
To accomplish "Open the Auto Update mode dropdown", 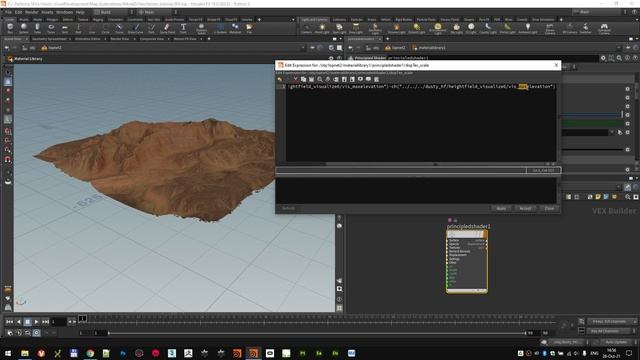I will pyautogui.click(x=616, y=342).
